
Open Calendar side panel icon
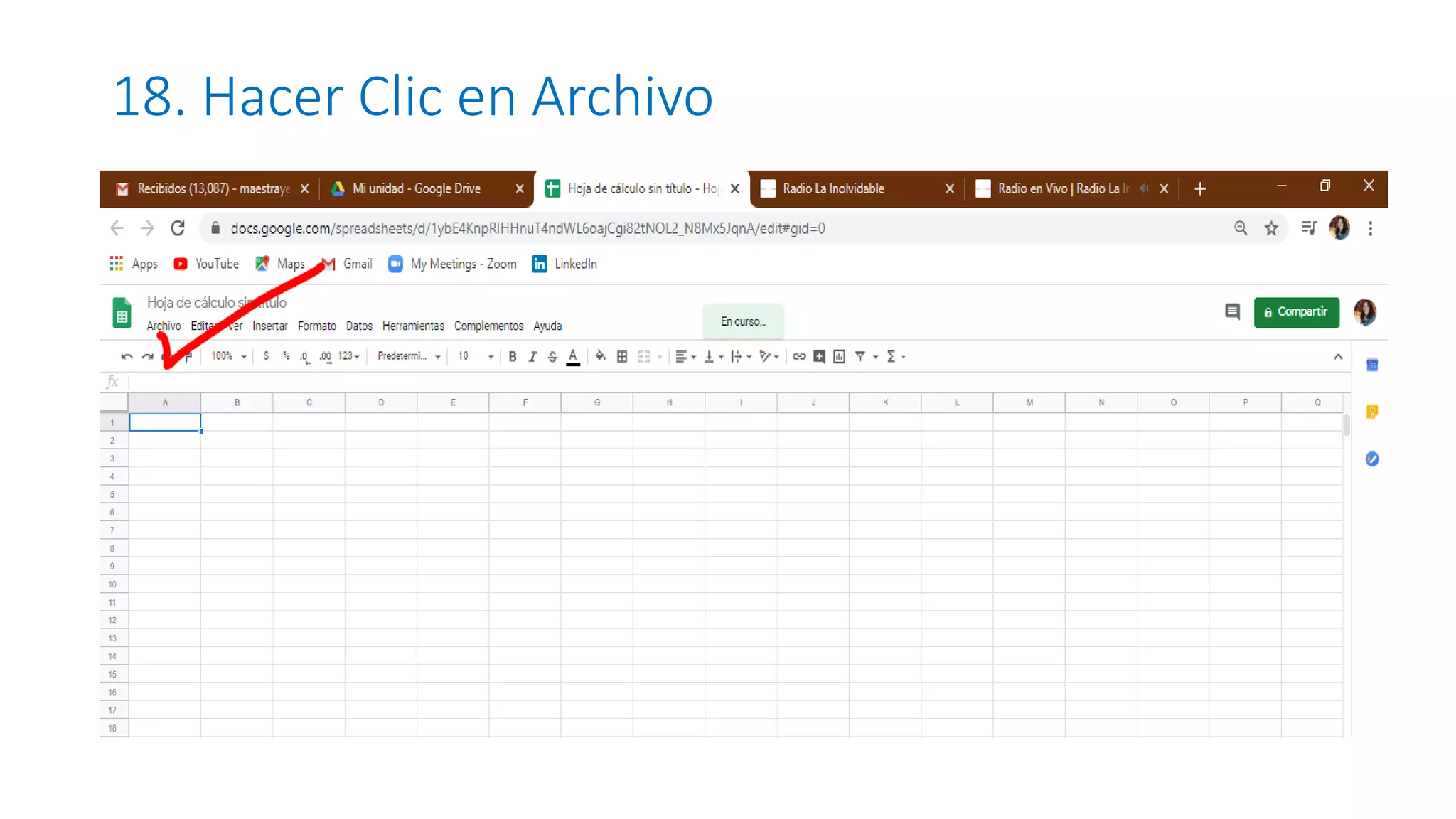pyautogui.click(x=1372, y=365)
